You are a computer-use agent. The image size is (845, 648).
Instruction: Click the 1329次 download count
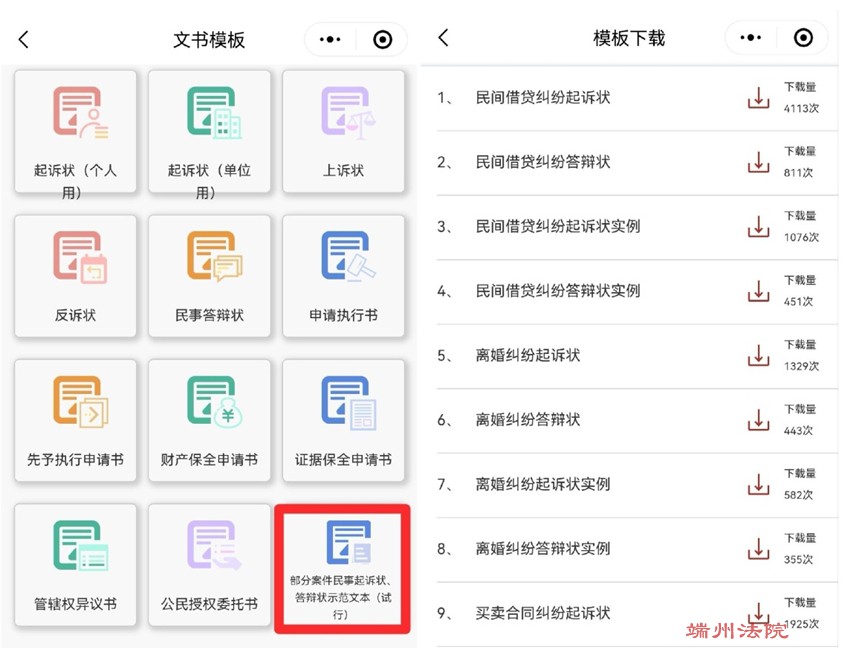pyautogui.click(x=801, y=366)
